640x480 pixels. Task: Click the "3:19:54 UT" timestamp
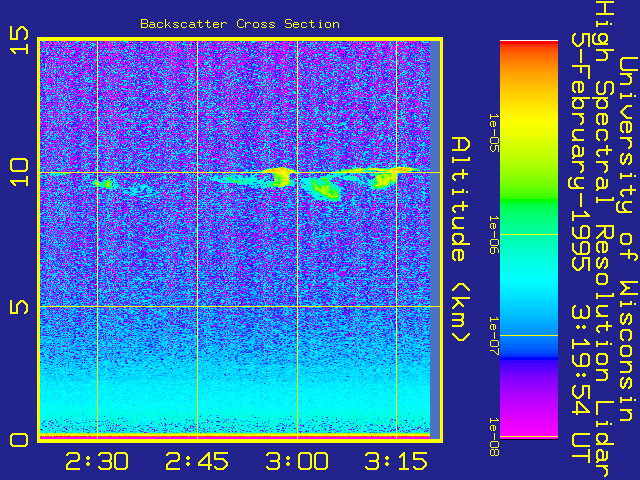pyautogui.click(x=580, y=384)
